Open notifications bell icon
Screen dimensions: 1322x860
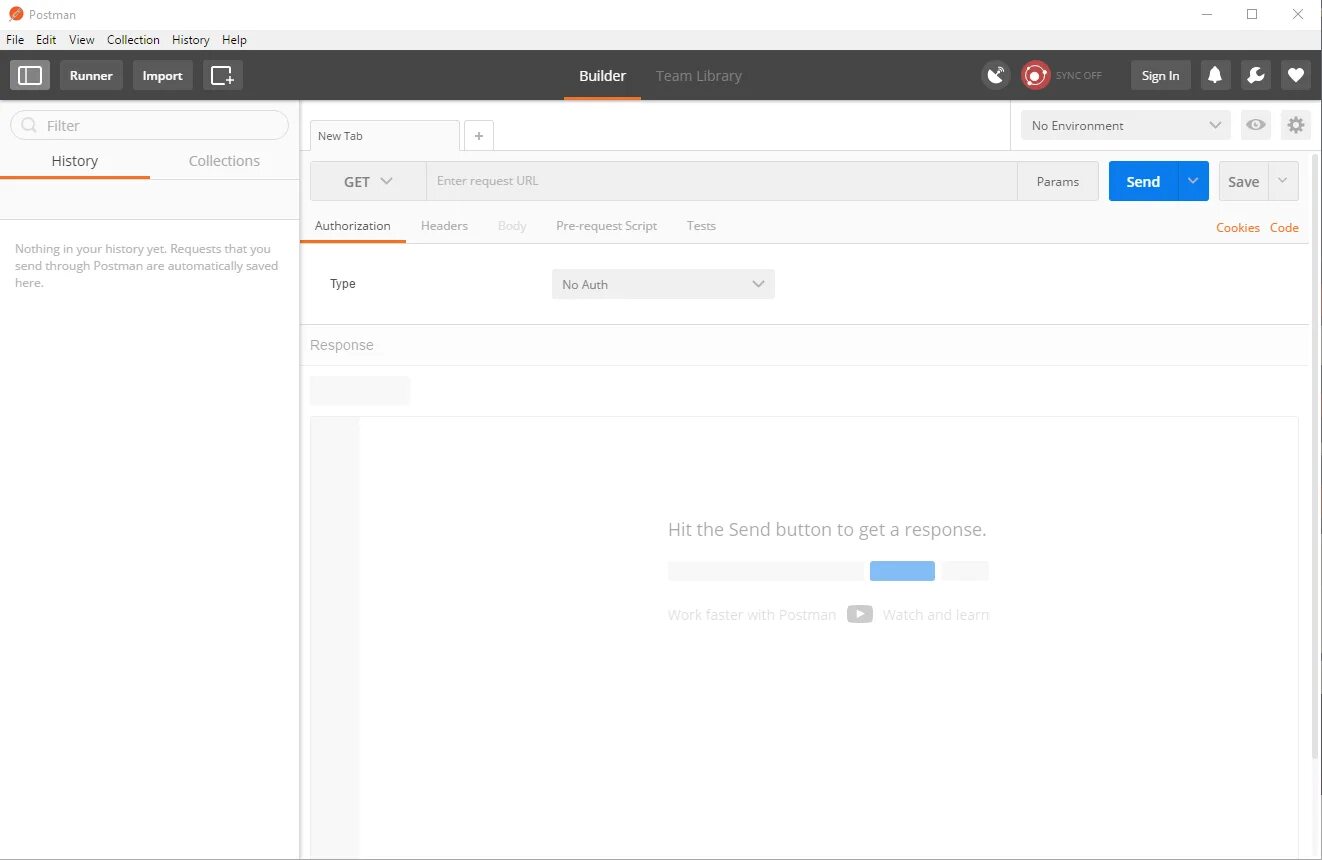point(1215,75)
